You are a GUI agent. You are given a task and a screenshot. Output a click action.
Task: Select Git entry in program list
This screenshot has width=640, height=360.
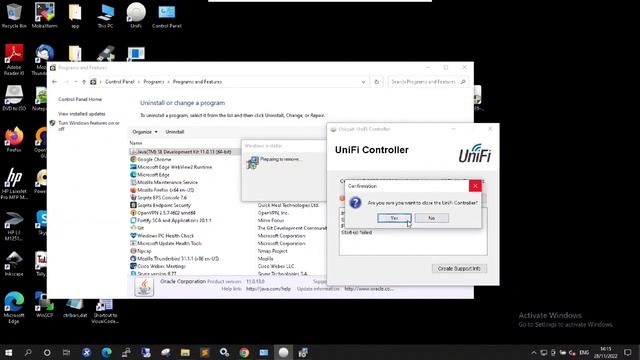click(141, 228)
